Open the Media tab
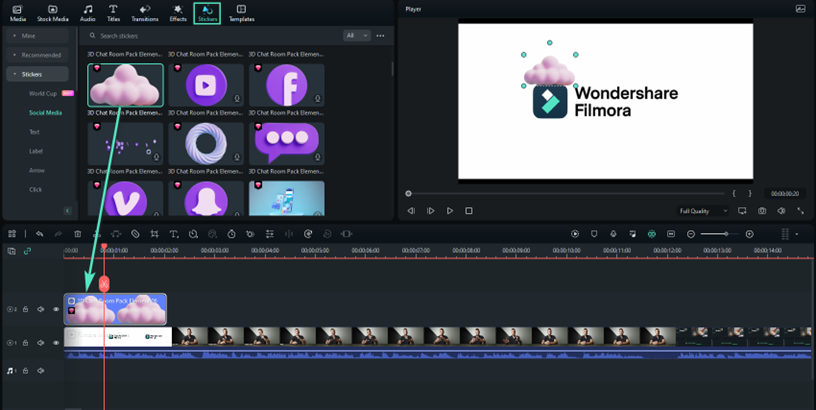 click(x=18, y=13)
